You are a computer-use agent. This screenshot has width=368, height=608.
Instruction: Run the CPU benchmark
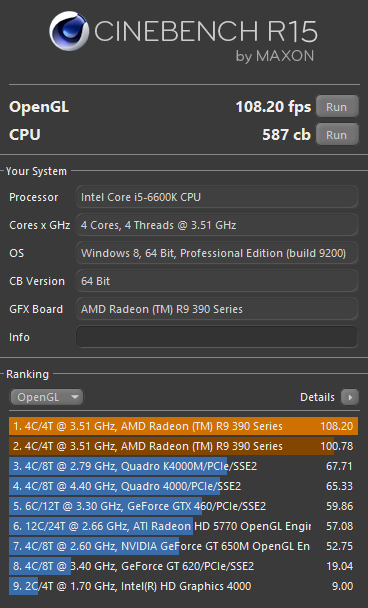pyautogui.click(x=337, y=135)
